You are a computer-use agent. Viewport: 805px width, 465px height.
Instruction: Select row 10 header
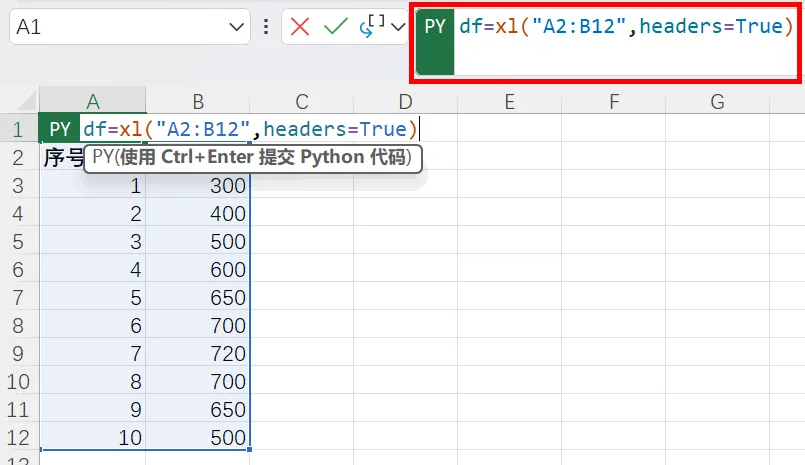pos(18,381)
